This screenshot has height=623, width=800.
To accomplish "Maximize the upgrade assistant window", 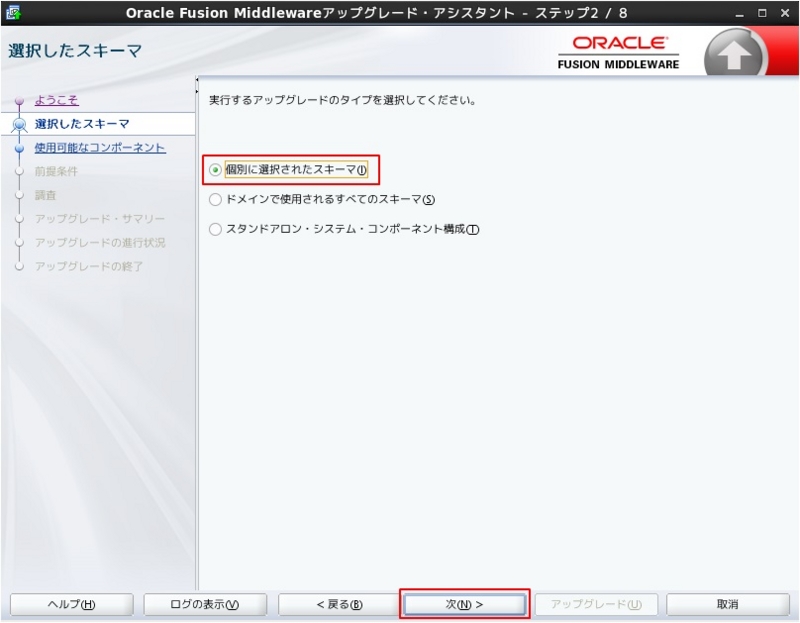I will click(762, 13).
